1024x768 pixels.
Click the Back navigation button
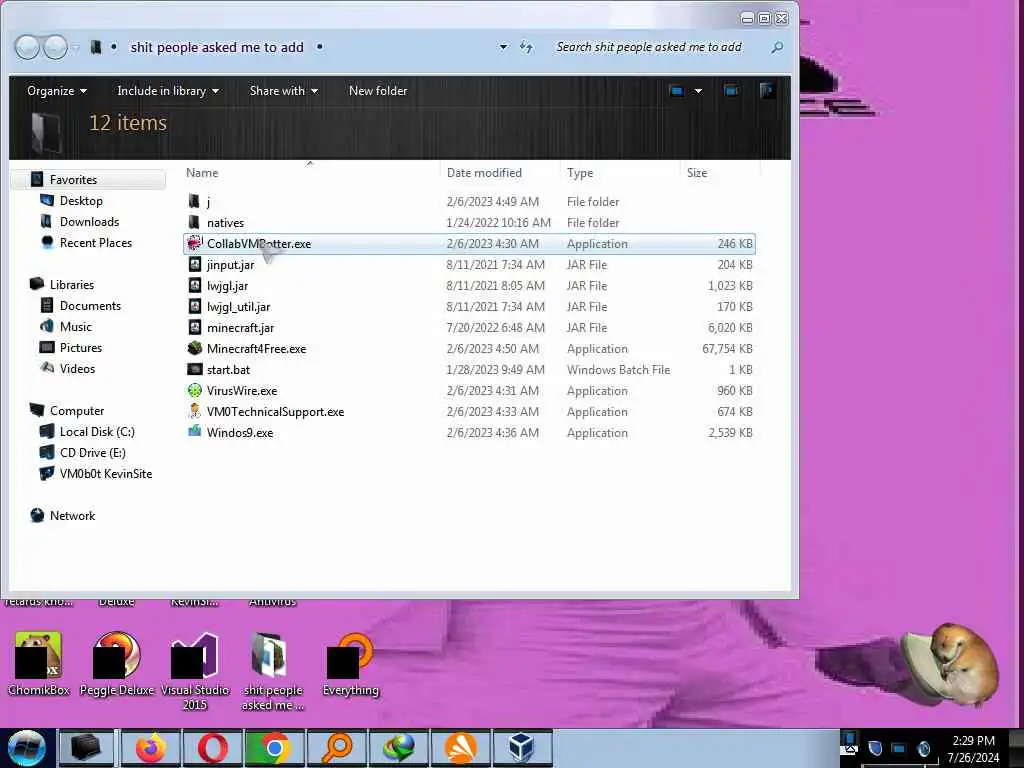tap(27, 47)
